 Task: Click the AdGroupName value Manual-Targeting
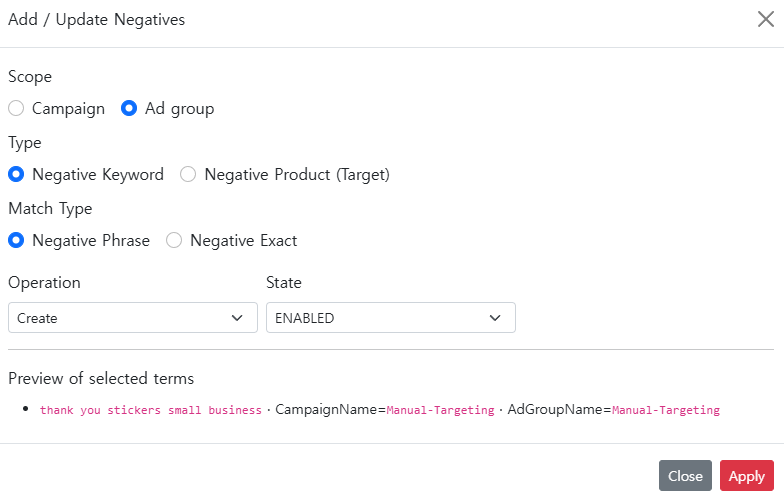point(665,410)
